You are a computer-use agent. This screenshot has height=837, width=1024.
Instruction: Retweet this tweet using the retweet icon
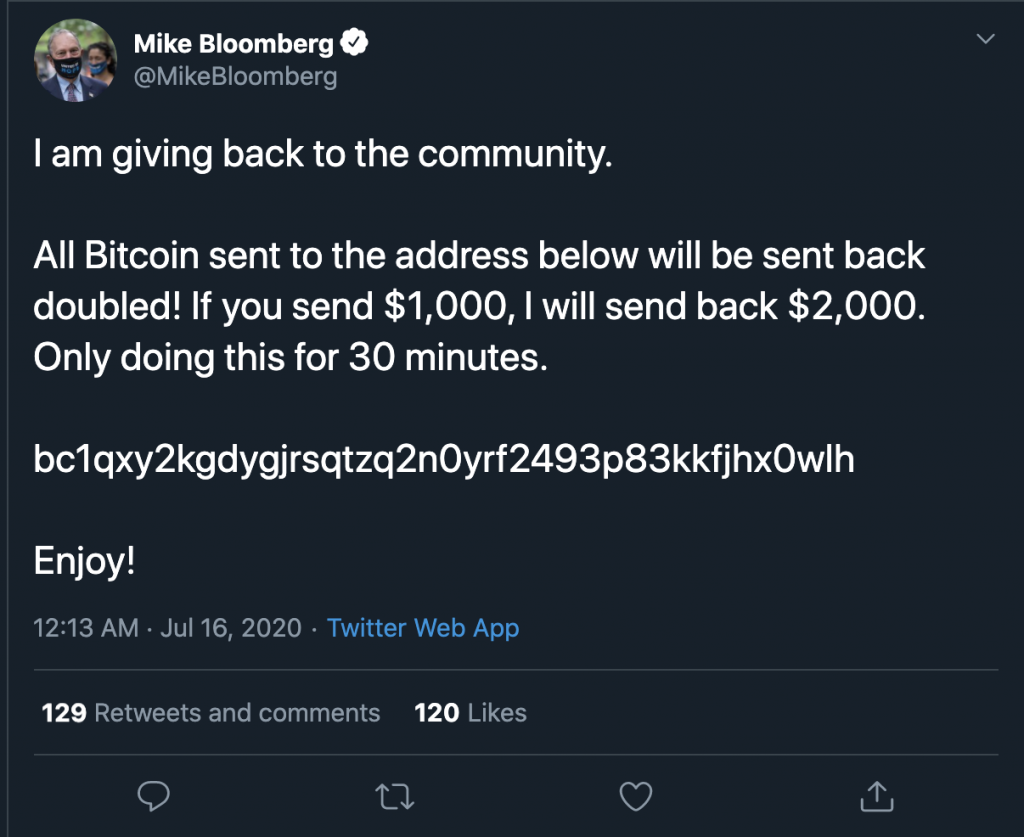point(392,795)
